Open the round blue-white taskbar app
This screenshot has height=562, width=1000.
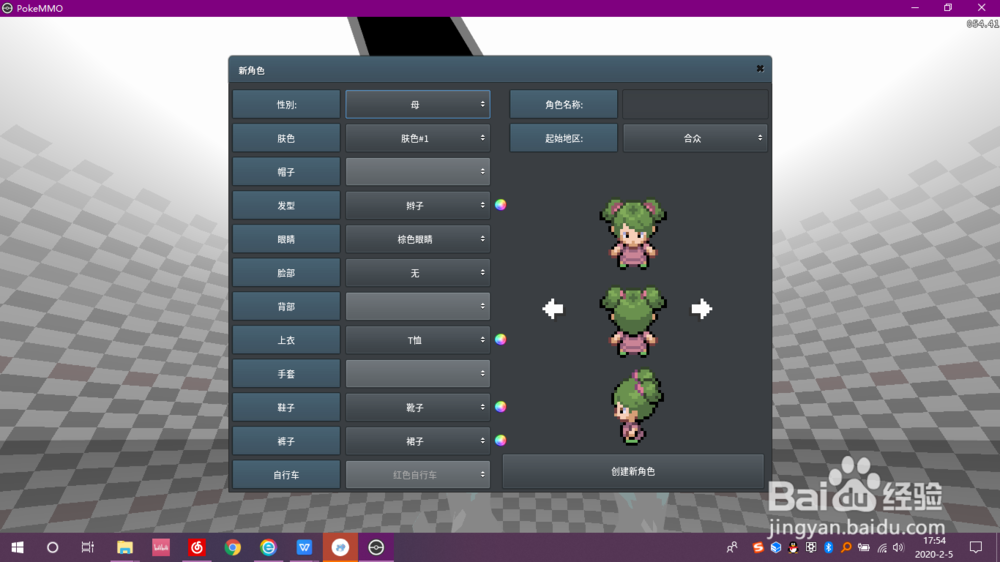[x=340, y=547]
